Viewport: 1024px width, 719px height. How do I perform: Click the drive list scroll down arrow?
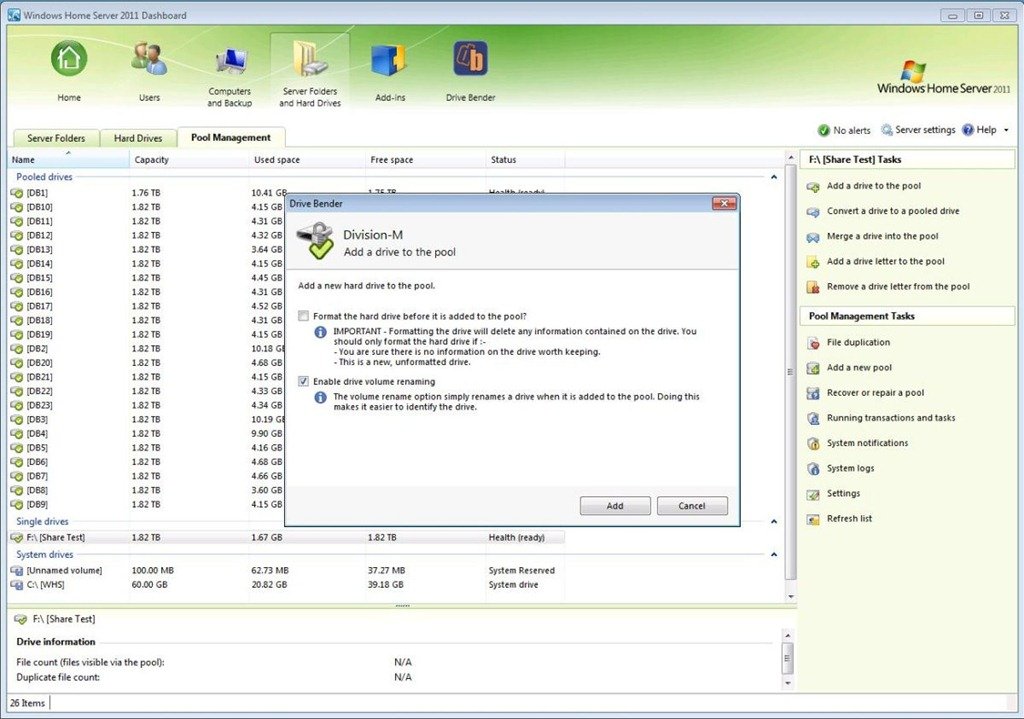(x=790, y=596)
